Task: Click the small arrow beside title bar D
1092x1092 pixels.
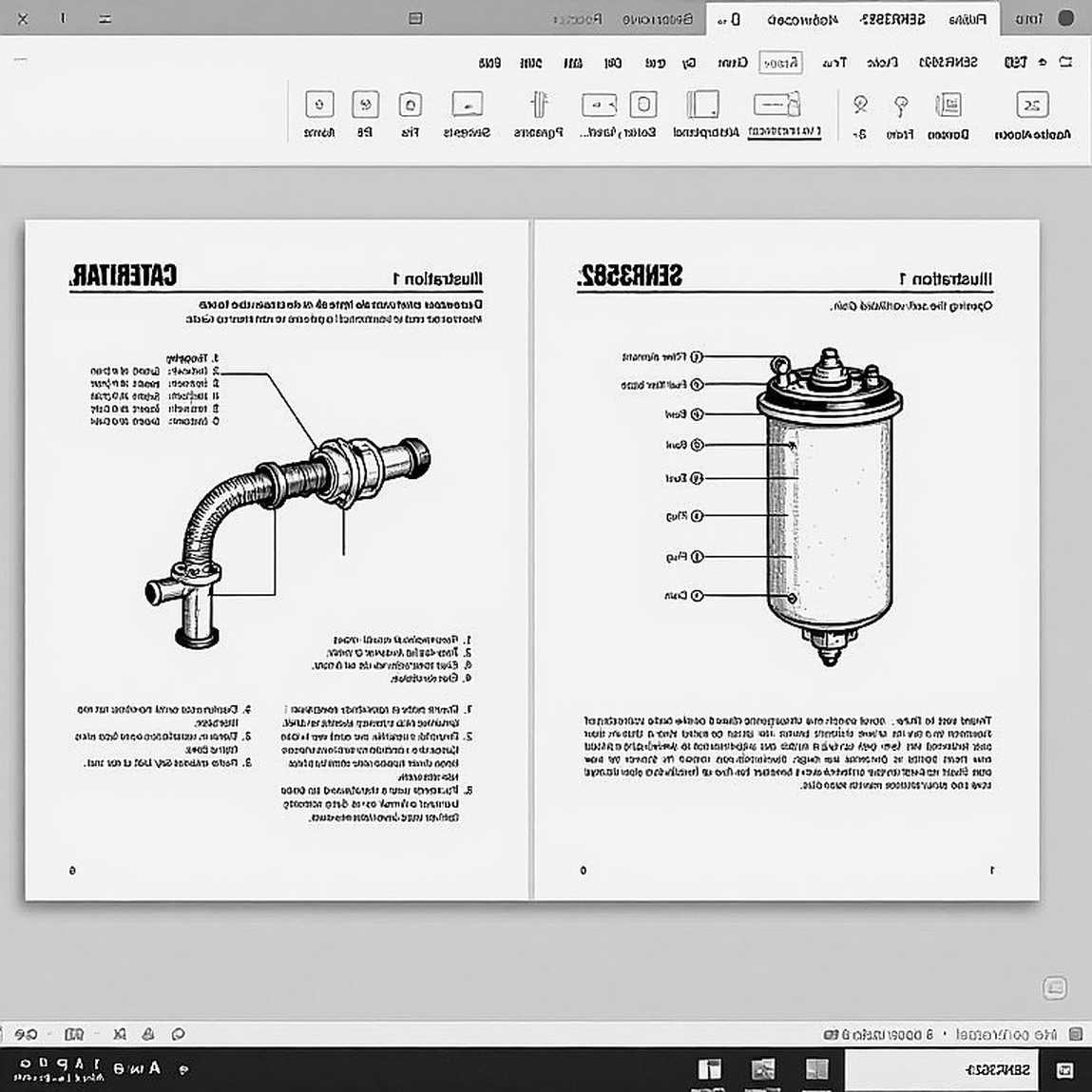Action: point(721,21)
